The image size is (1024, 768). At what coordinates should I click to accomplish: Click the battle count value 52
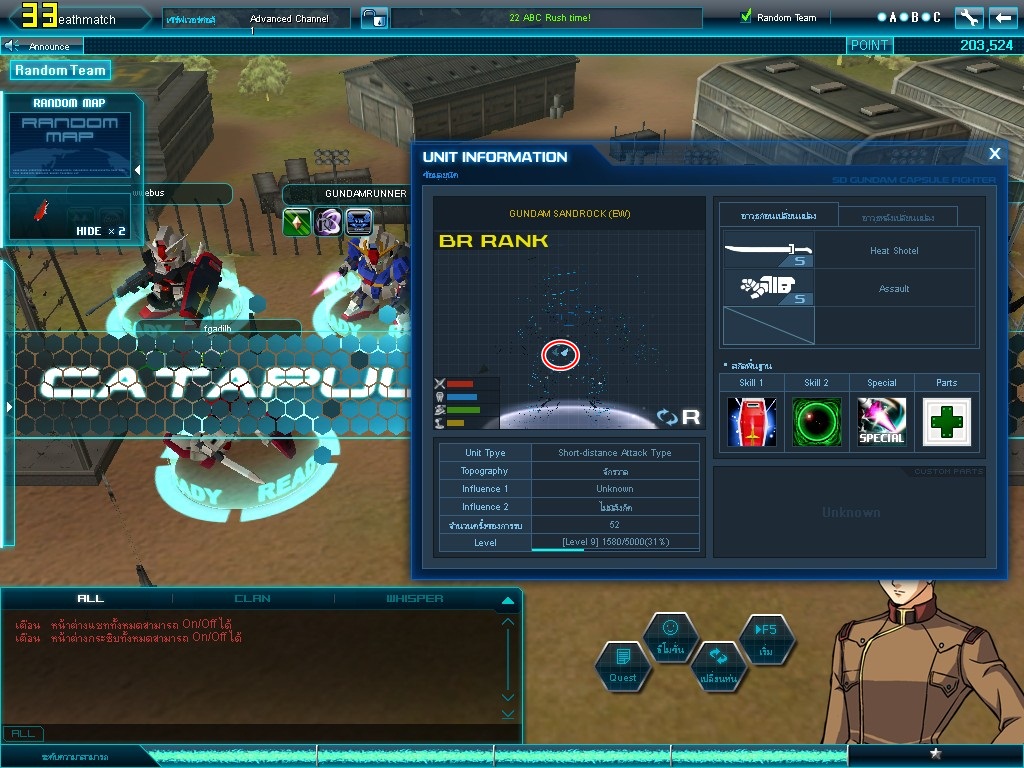point(615,524)
